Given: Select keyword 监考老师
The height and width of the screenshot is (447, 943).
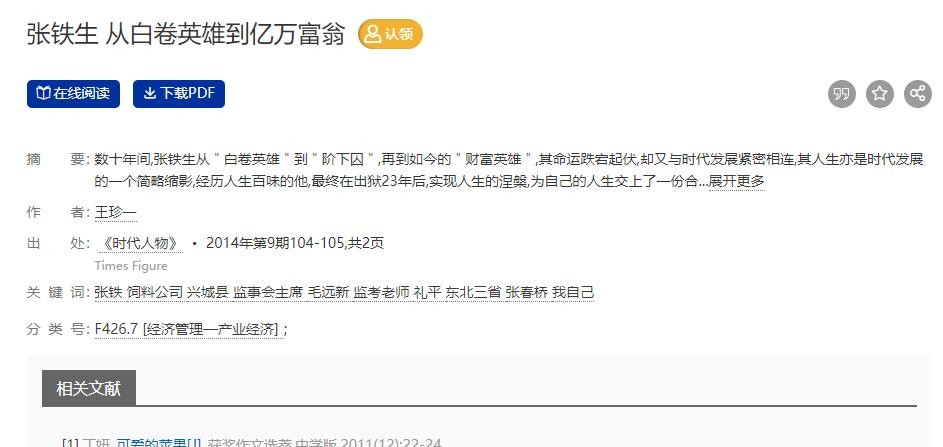Looking at the screenshot, I should pos(381,292).
